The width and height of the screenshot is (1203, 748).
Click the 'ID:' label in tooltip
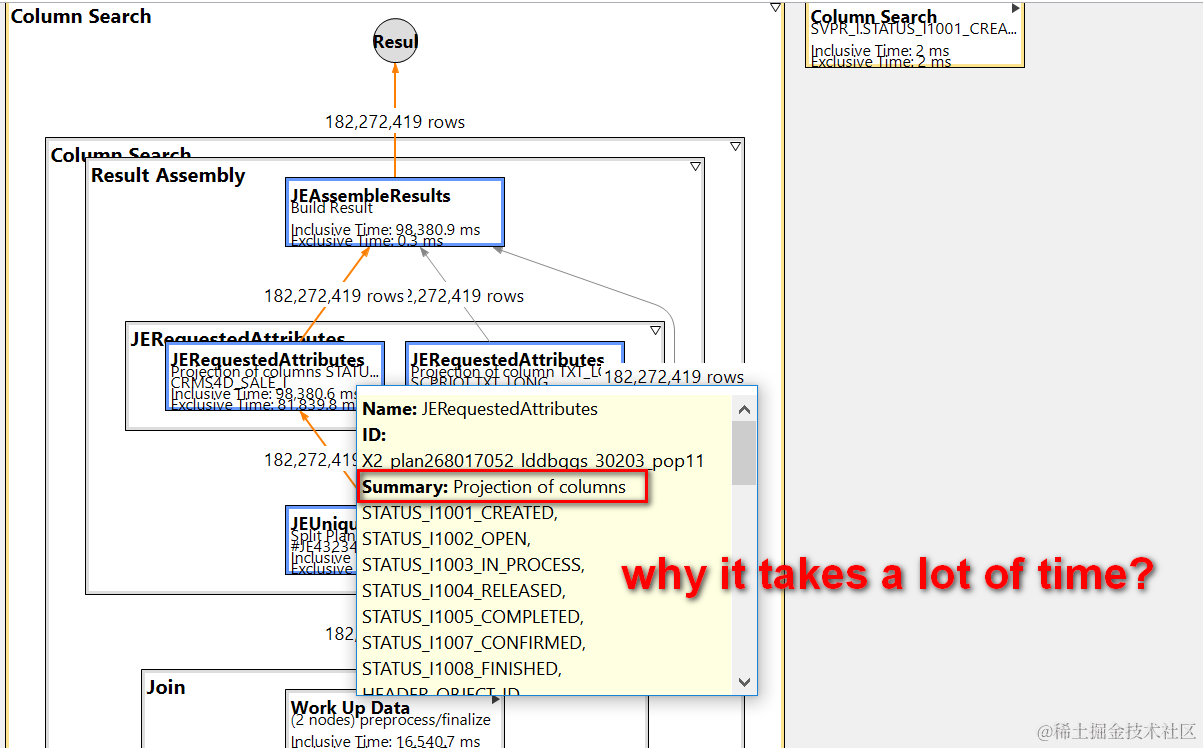(x=374, y=435)
